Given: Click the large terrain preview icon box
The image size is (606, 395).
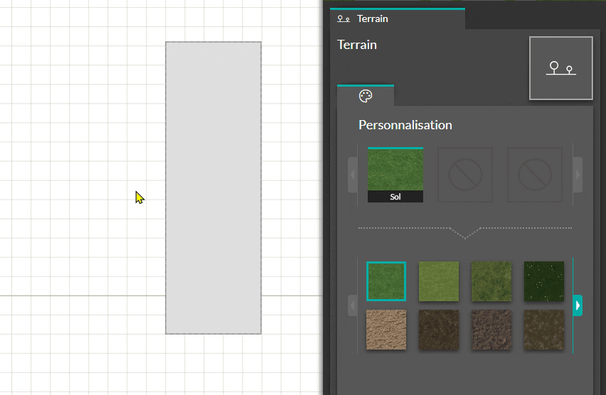Looking at the screenshot, I should (x=561, y=68).
